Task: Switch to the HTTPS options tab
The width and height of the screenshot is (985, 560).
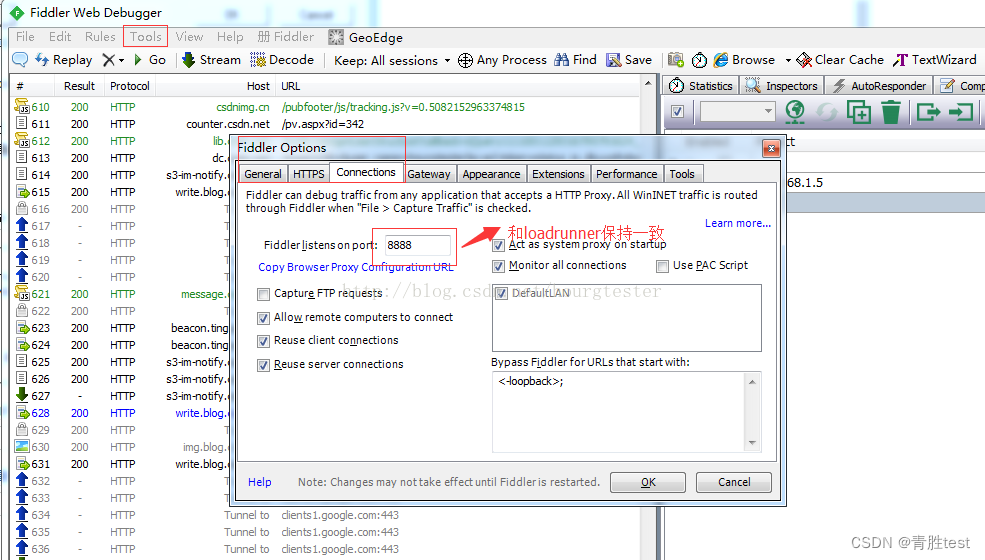Action: click(x=308, y=173)
